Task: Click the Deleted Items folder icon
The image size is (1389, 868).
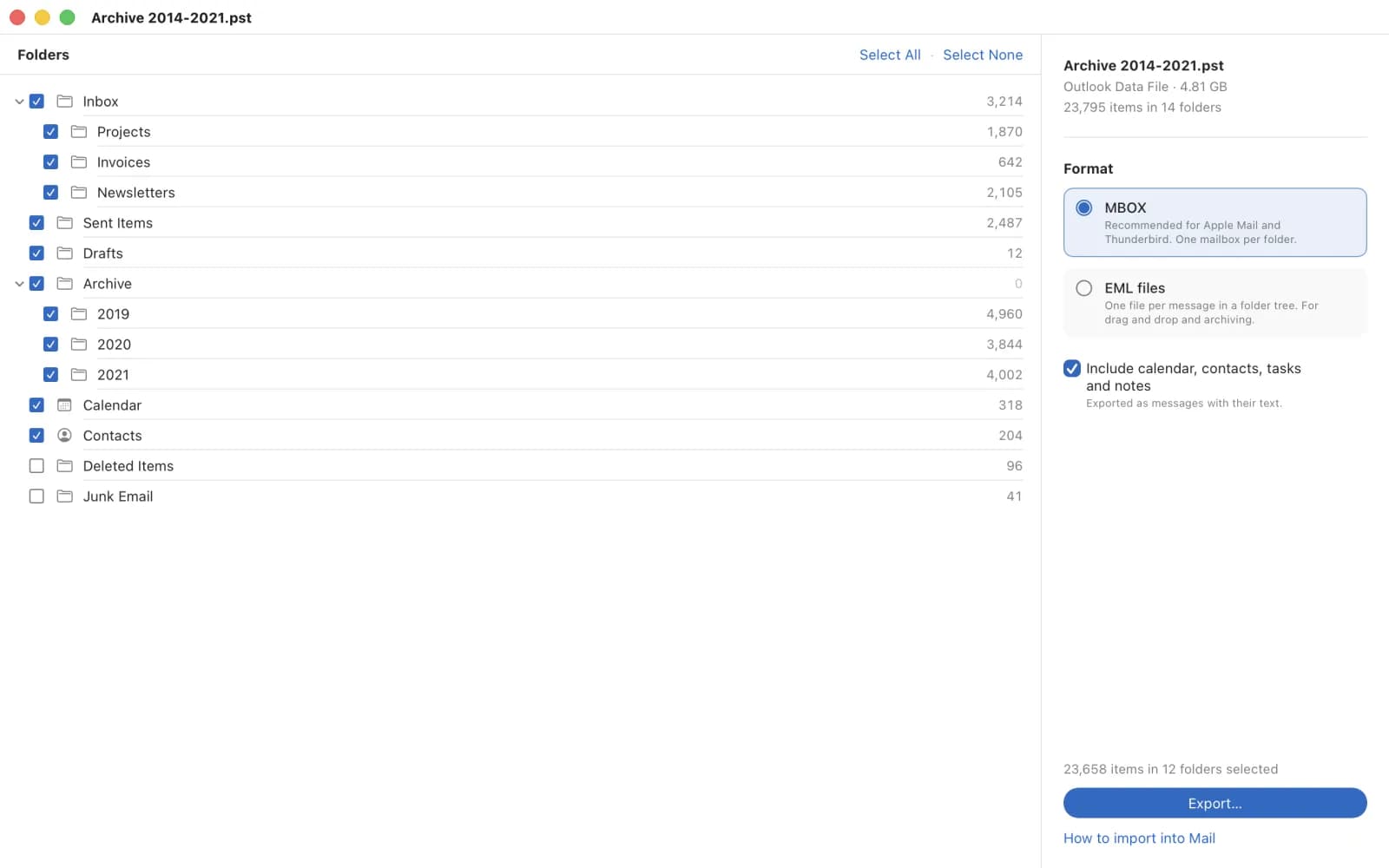Action: pyautogui.click(x=64, y=466)
